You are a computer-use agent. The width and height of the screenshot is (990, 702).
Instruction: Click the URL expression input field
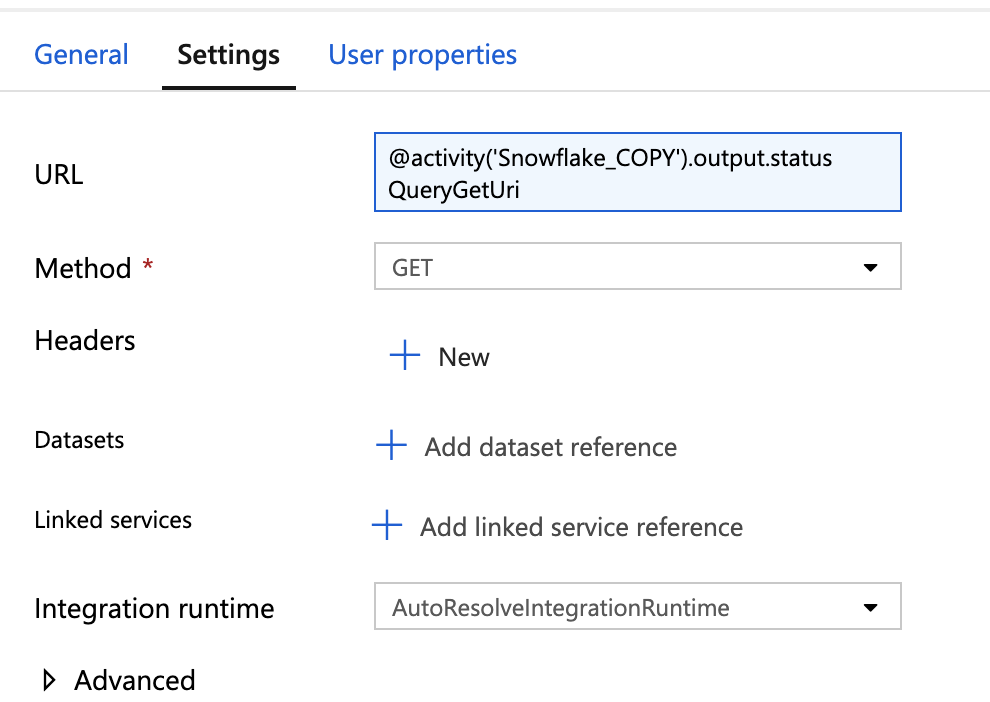pyautogui.click(x=637, y=172)
